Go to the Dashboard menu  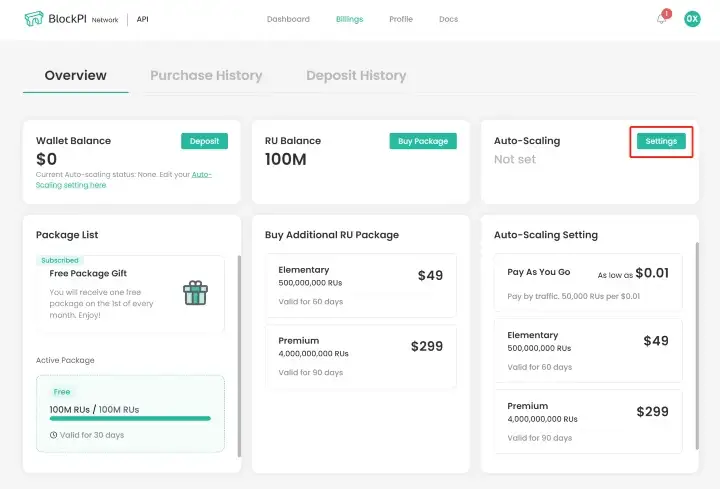click(x=288, y=19)
